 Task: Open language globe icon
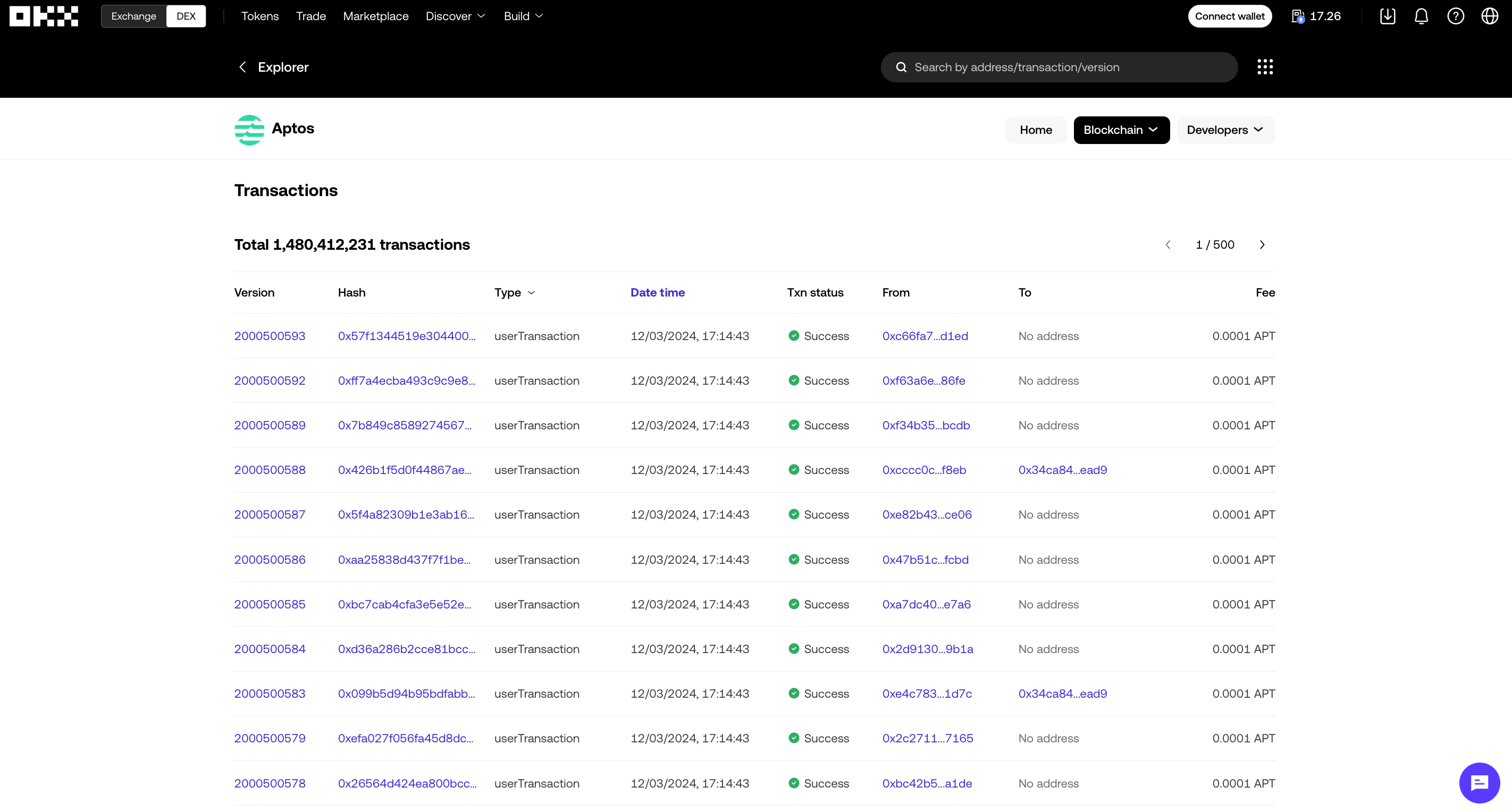pyautogui.click(x=1489, y=16)
